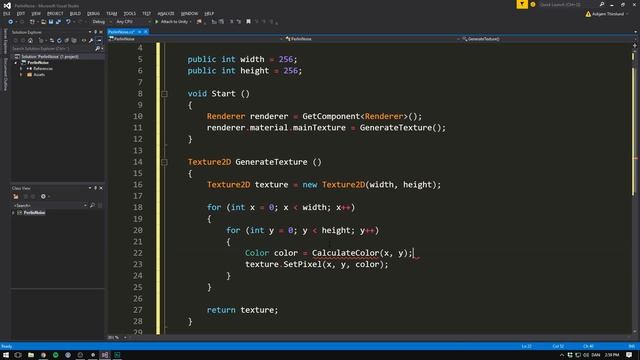Viewport: 640px width, 360px height.
Task: Close the PerlinNoise.cs tab
Action: [x=146, y=32]
